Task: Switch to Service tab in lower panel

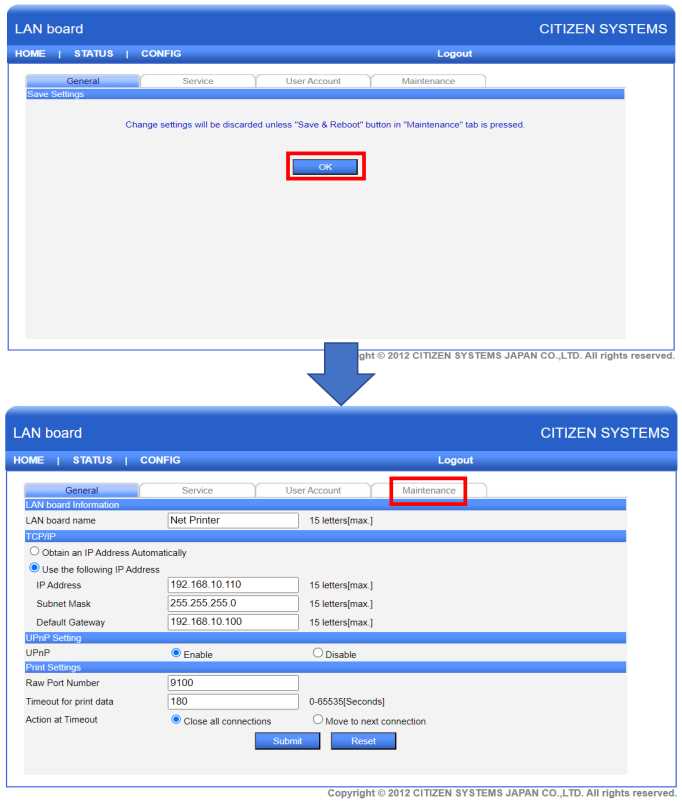Action: (197, 490)
